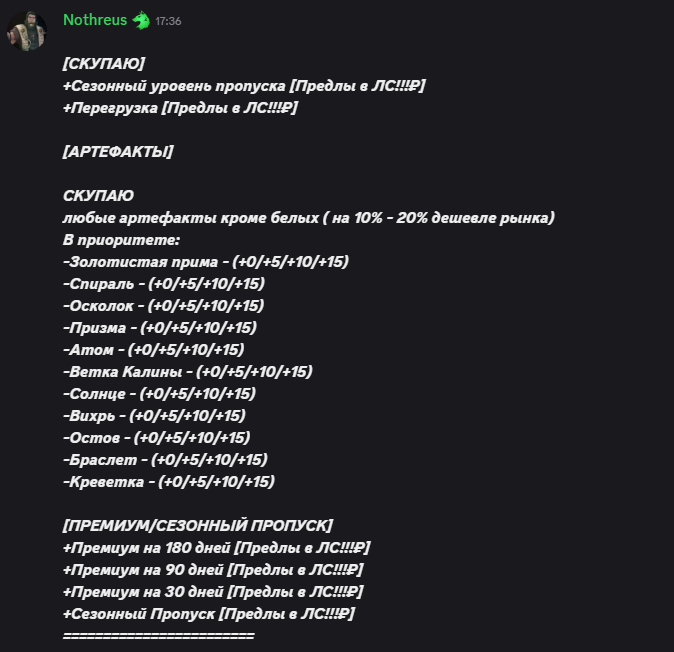Click the Премиум на 180 дней line
The image size is (674, 652).
[217, 548]
